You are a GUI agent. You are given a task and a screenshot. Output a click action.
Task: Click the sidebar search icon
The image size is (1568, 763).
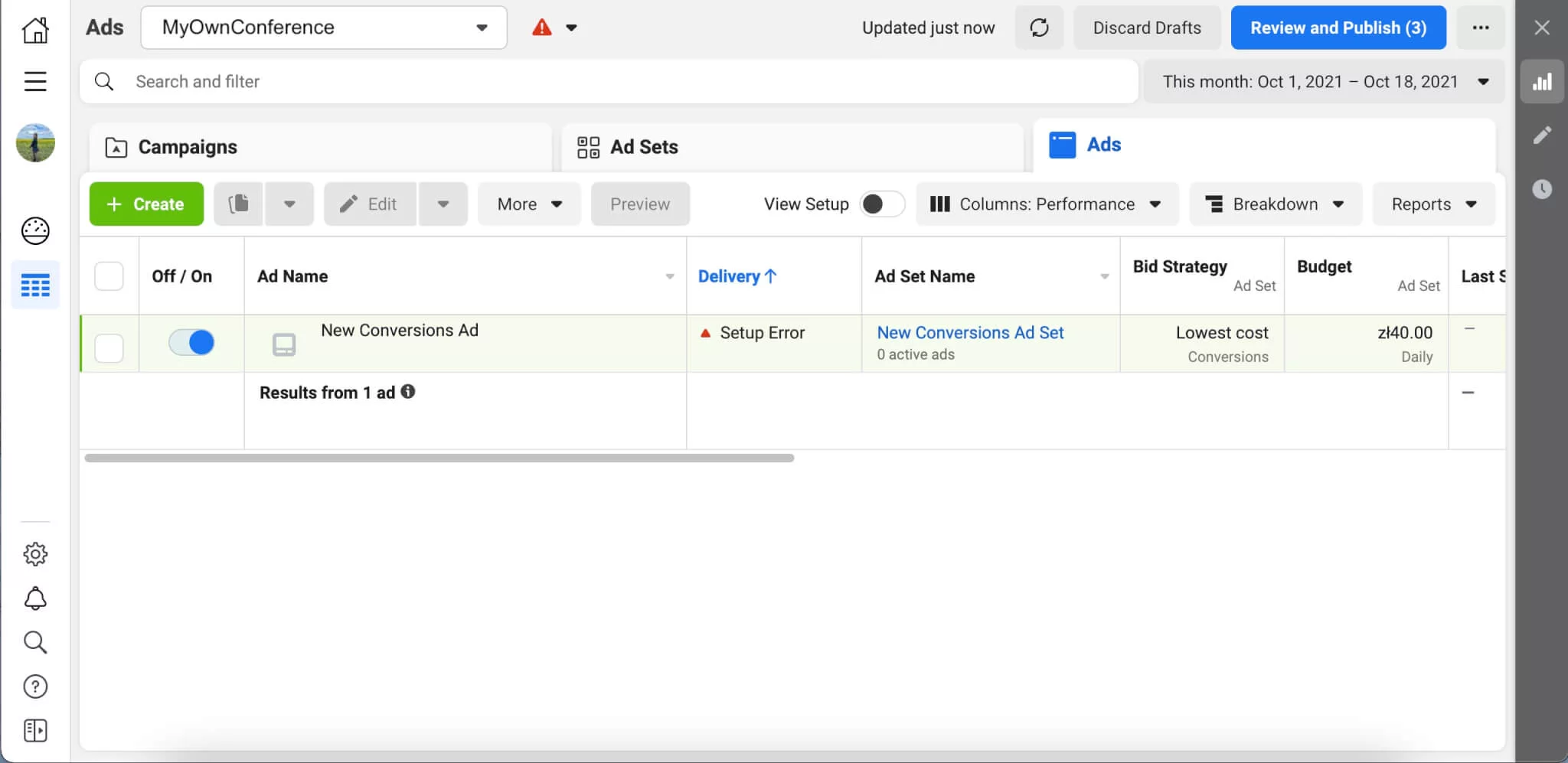coord(35,643)
